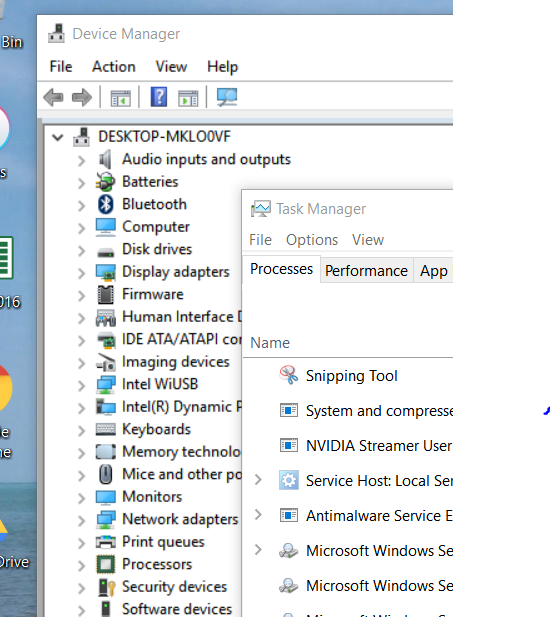Click the Keyboards icon in device tree
Screen dimensions: 550x617
106,429
